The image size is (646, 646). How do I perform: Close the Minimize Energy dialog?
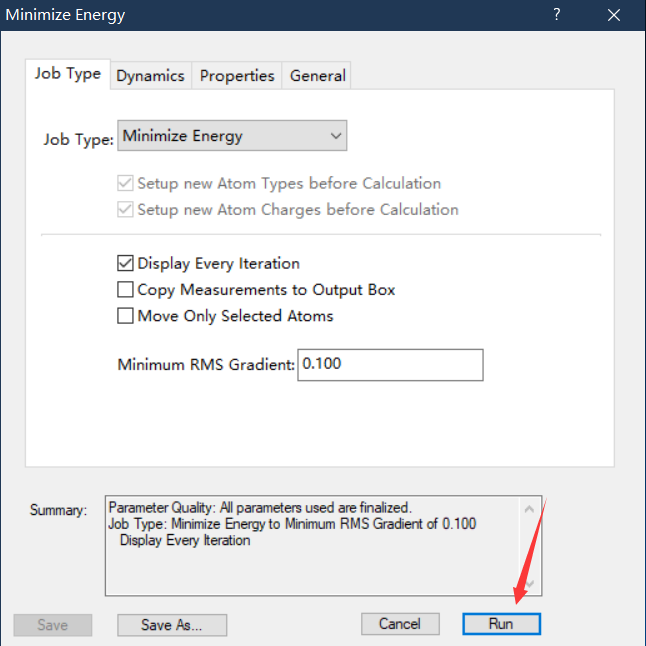(615, 15)
